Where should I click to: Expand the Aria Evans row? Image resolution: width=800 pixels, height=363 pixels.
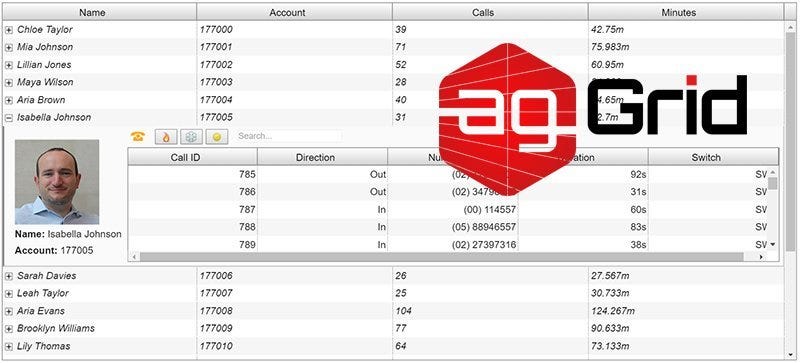(9, 311)
